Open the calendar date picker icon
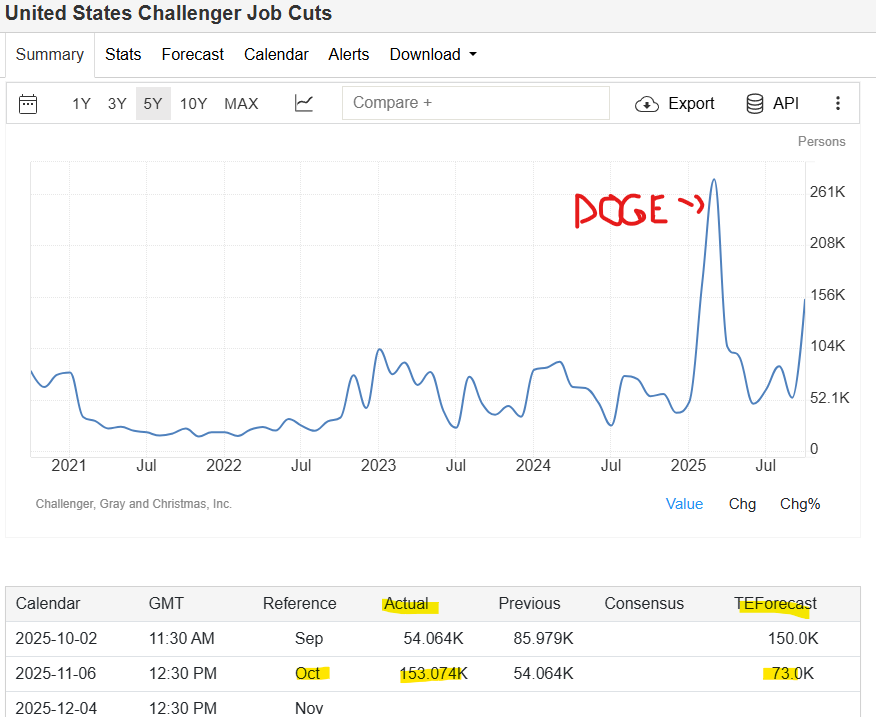Screen dimensions: 876x717 click(x=28, y=104)
